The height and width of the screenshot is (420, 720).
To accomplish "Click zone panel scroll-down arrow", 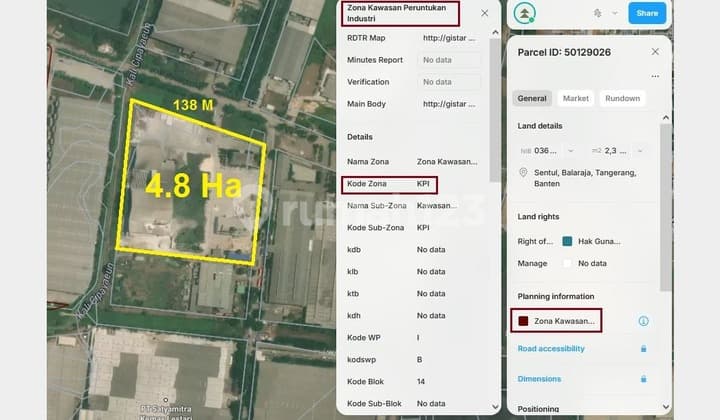I will [495, 407].
